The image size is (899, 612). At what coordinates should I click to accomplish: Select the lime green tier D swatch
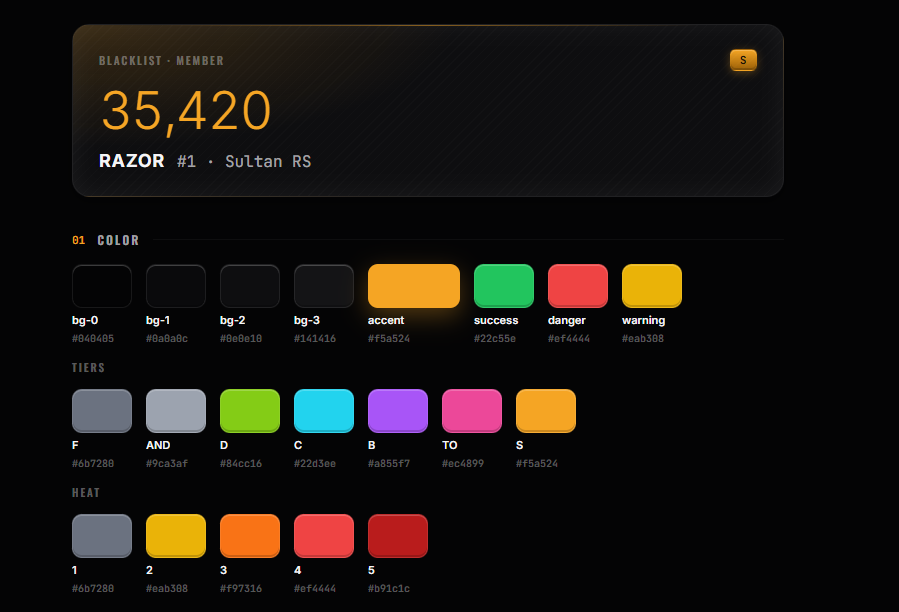coord(250,411)
